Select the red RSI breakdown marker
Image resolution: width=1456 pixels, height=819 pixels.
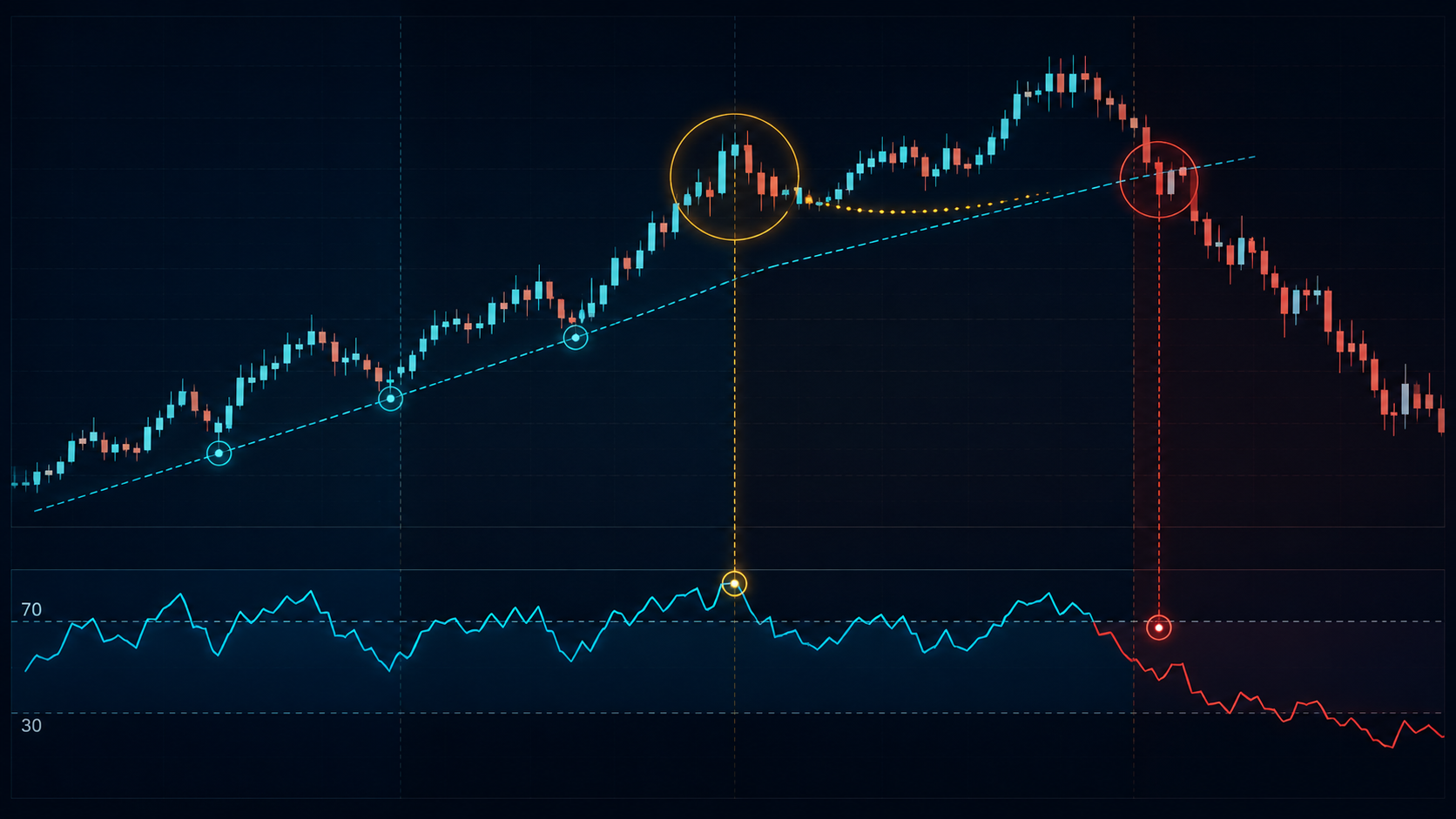[1159, 628]
